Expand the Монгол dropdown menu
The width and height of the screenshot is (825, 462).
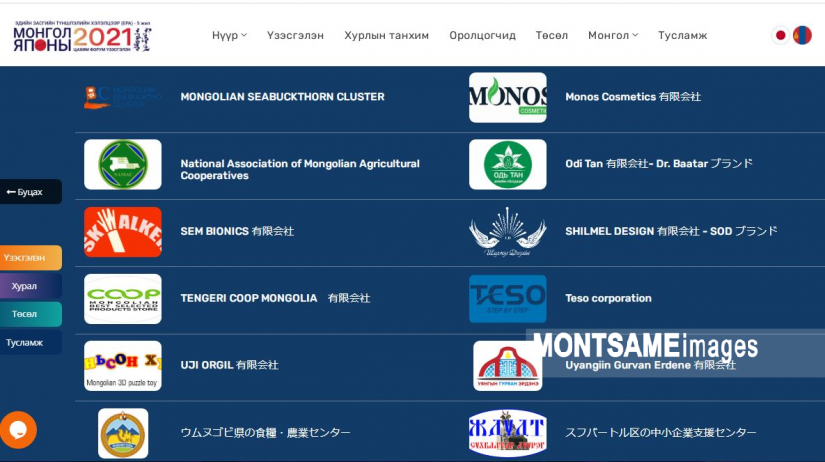[x=613, y=35]
